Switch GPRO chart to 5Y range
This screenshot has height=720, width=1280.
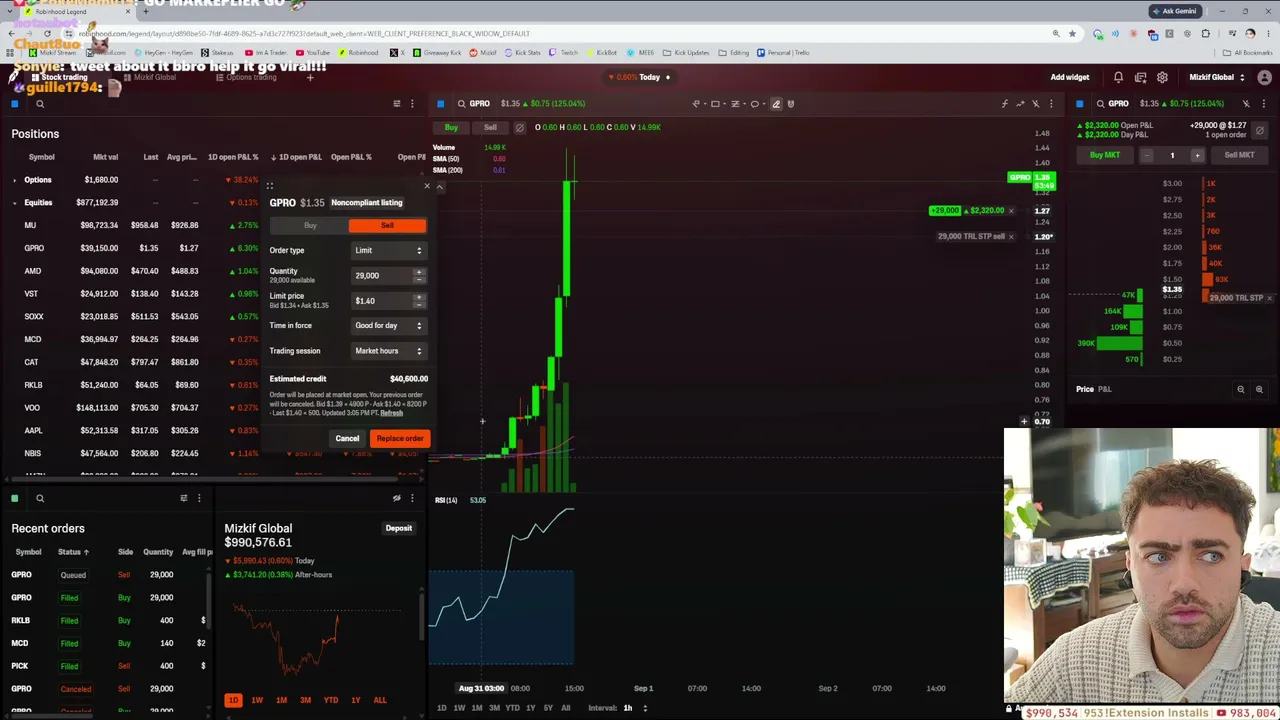point(548,708)
